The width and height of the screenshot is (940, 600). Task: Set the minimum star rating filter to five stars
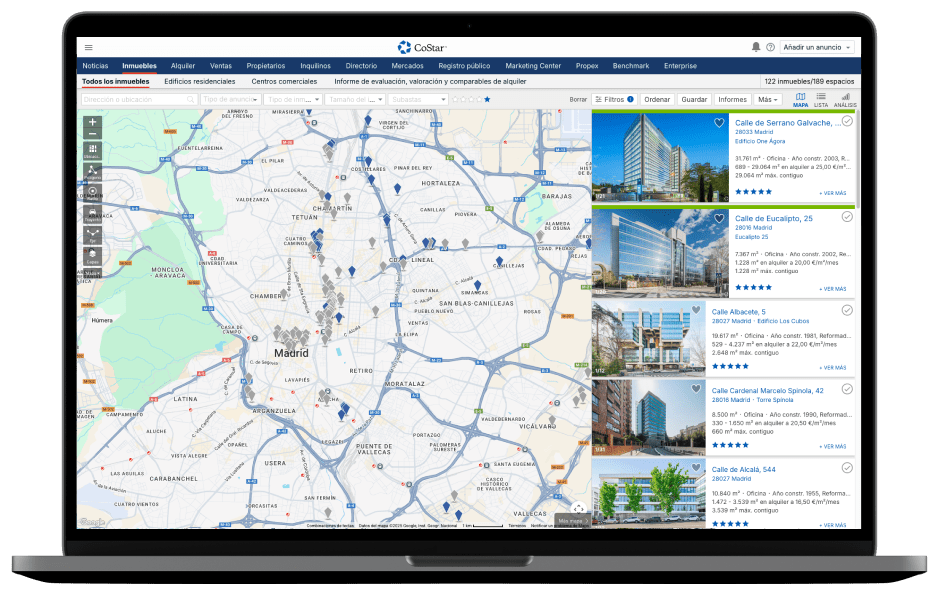tap(487, 100)
